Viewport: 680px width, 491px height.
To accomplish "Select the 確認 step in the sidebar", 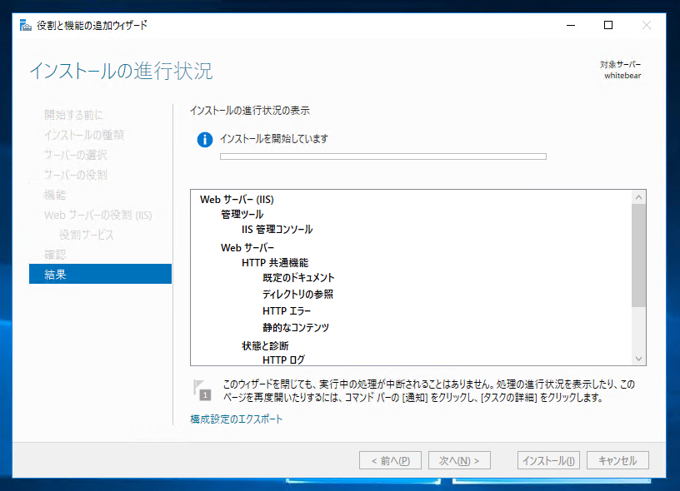I will click(x=55, y=255).
